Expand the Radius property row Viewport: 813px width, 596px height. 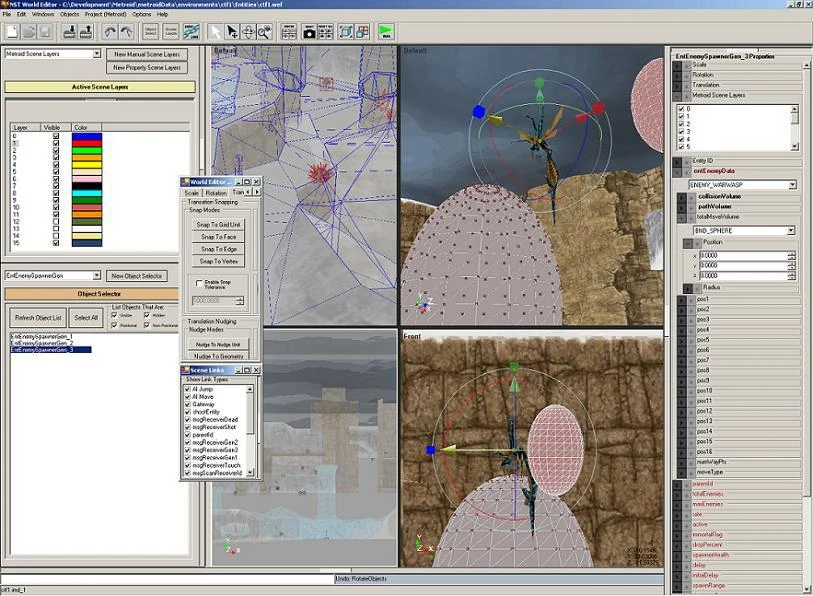point(688,288)
